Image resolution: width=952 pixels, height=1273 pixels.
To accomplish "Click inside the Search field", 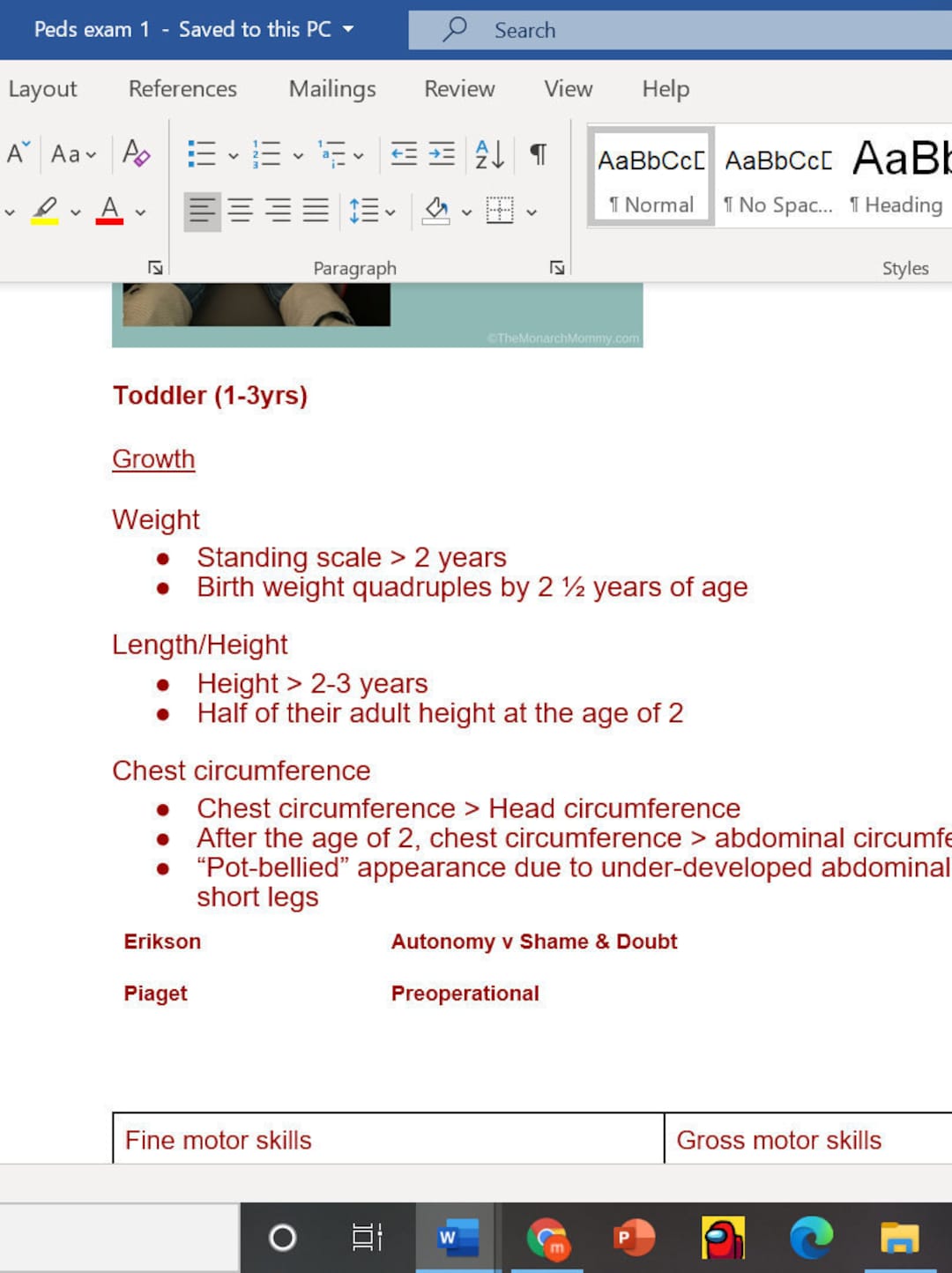I will point(617,29).
